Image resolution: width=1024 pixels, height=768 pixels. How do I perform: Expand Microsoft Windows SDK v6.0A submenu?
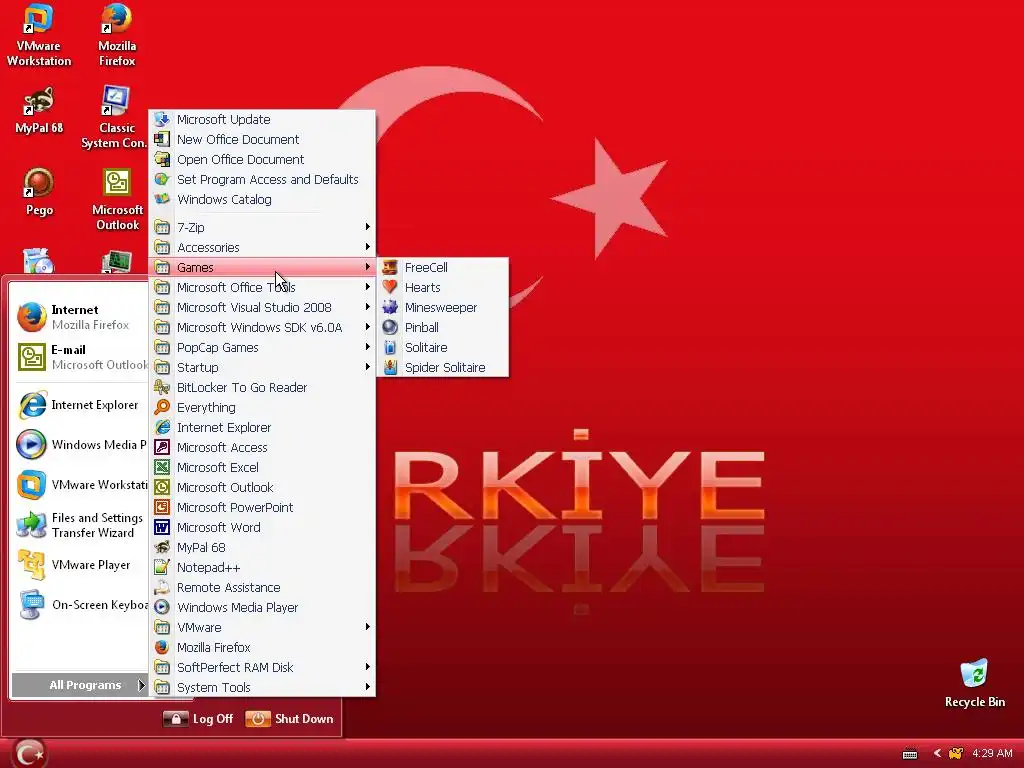click(x=262, y=327)
